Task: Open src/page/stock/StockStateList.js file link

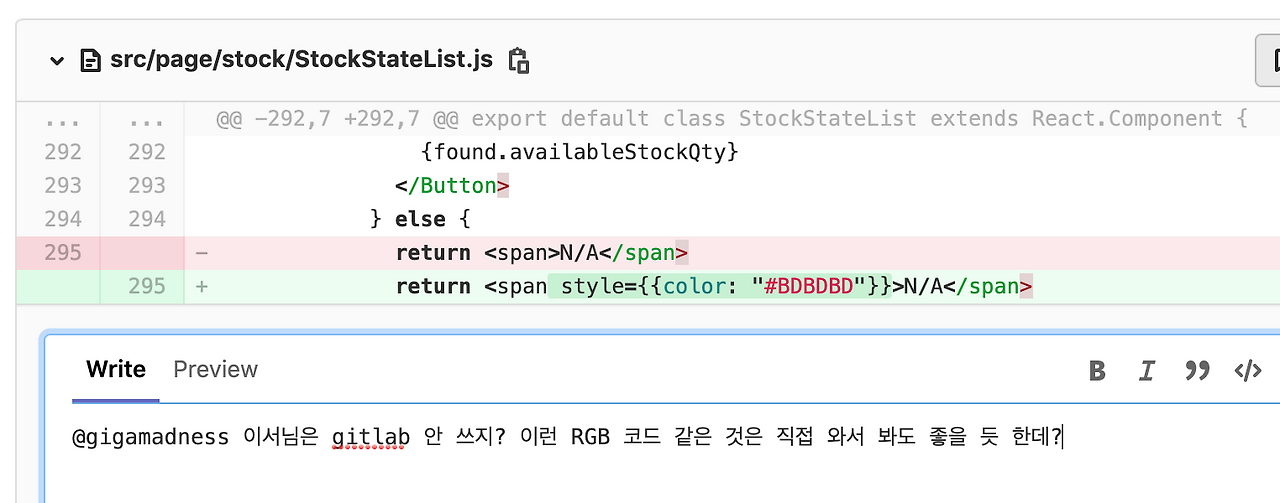Action: click(300, 60)
